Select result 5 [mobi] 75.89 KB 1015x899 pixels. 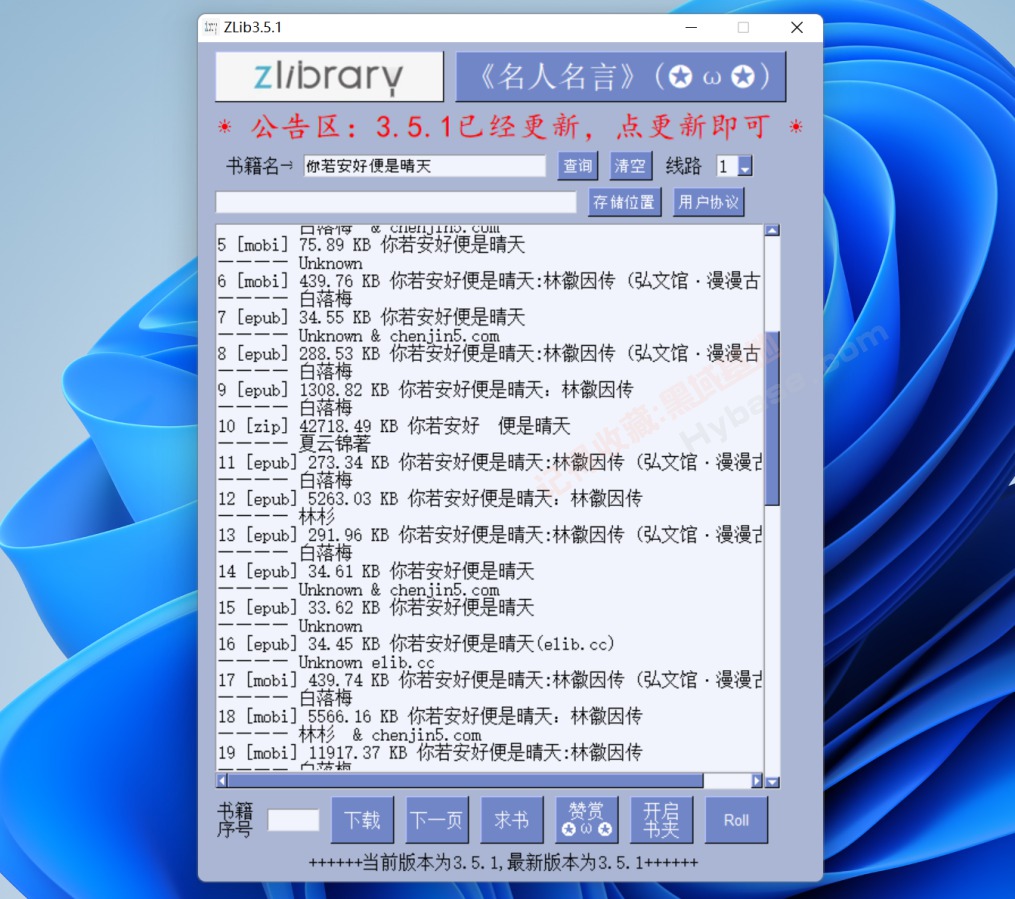point(372,245)
